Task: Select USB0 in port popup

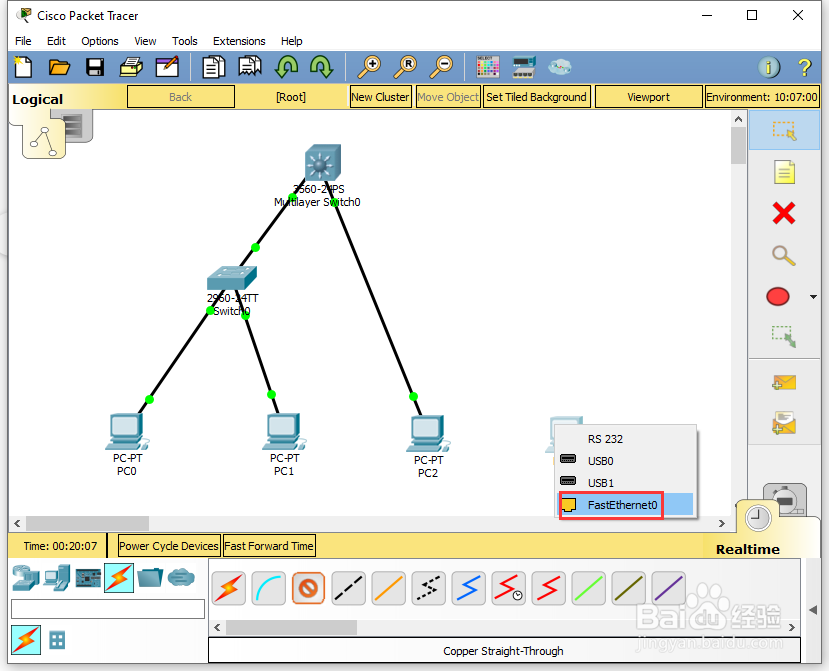Action: (627, 461)
